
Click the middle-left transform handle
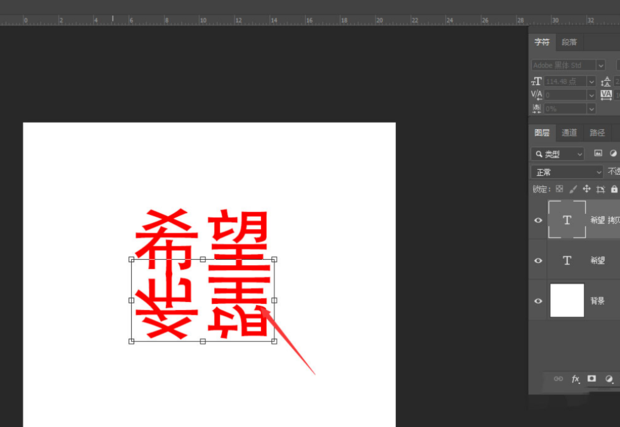coord(132,300)
